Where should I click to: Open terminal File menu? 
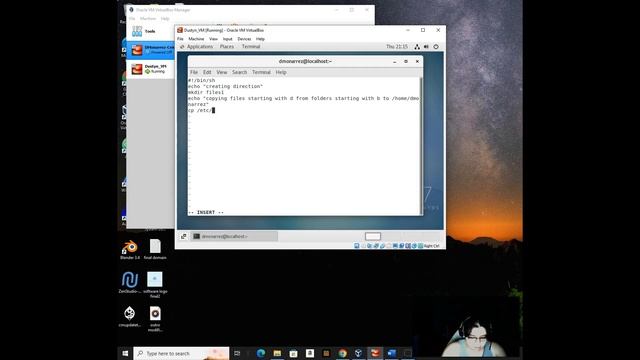[x=194, y=72]
